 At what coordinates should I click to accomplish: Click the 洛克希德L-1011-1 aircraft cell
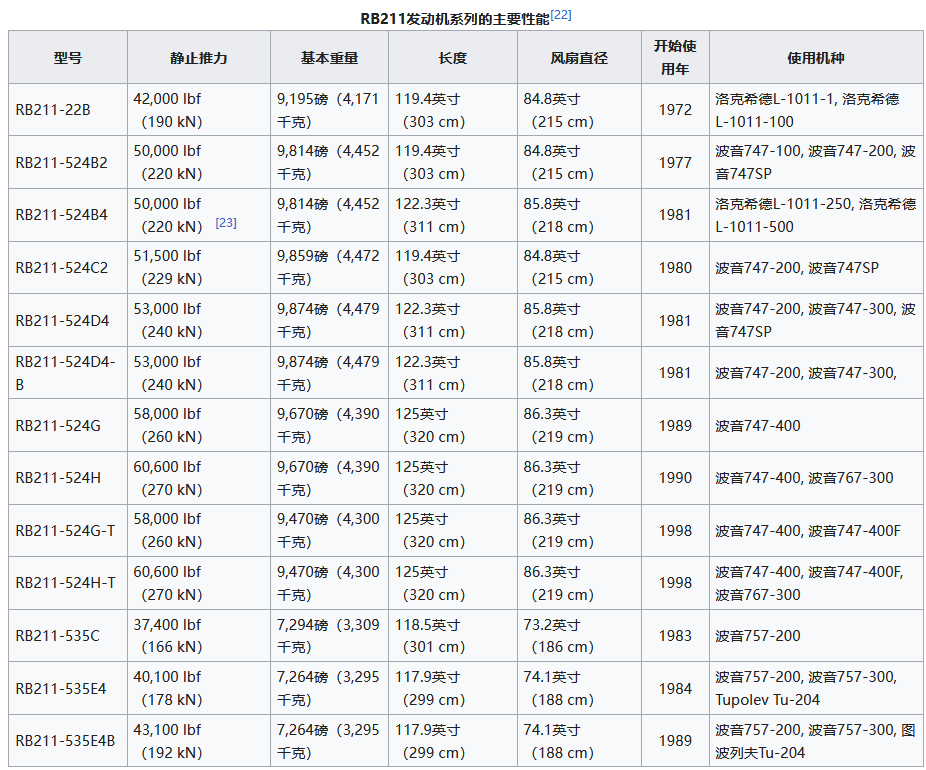[x=816, y=110]
